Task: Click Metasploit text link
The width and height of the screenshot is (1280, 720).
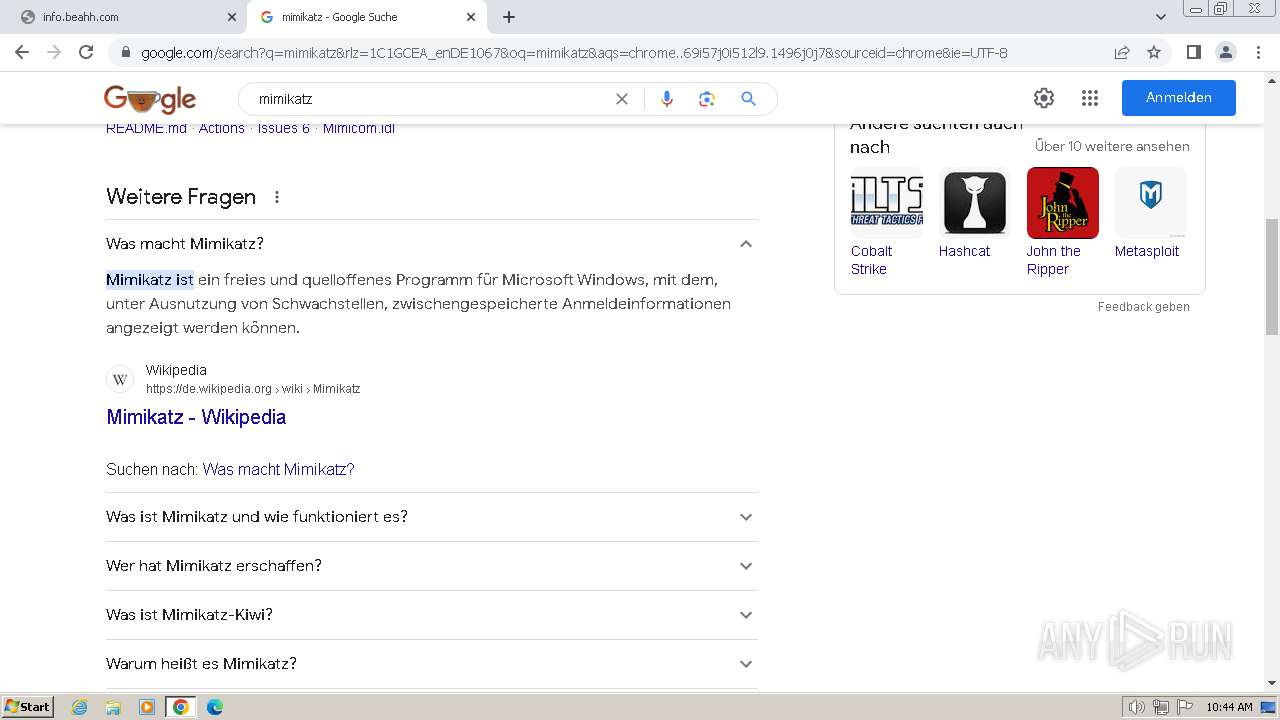Action: 1147,251
